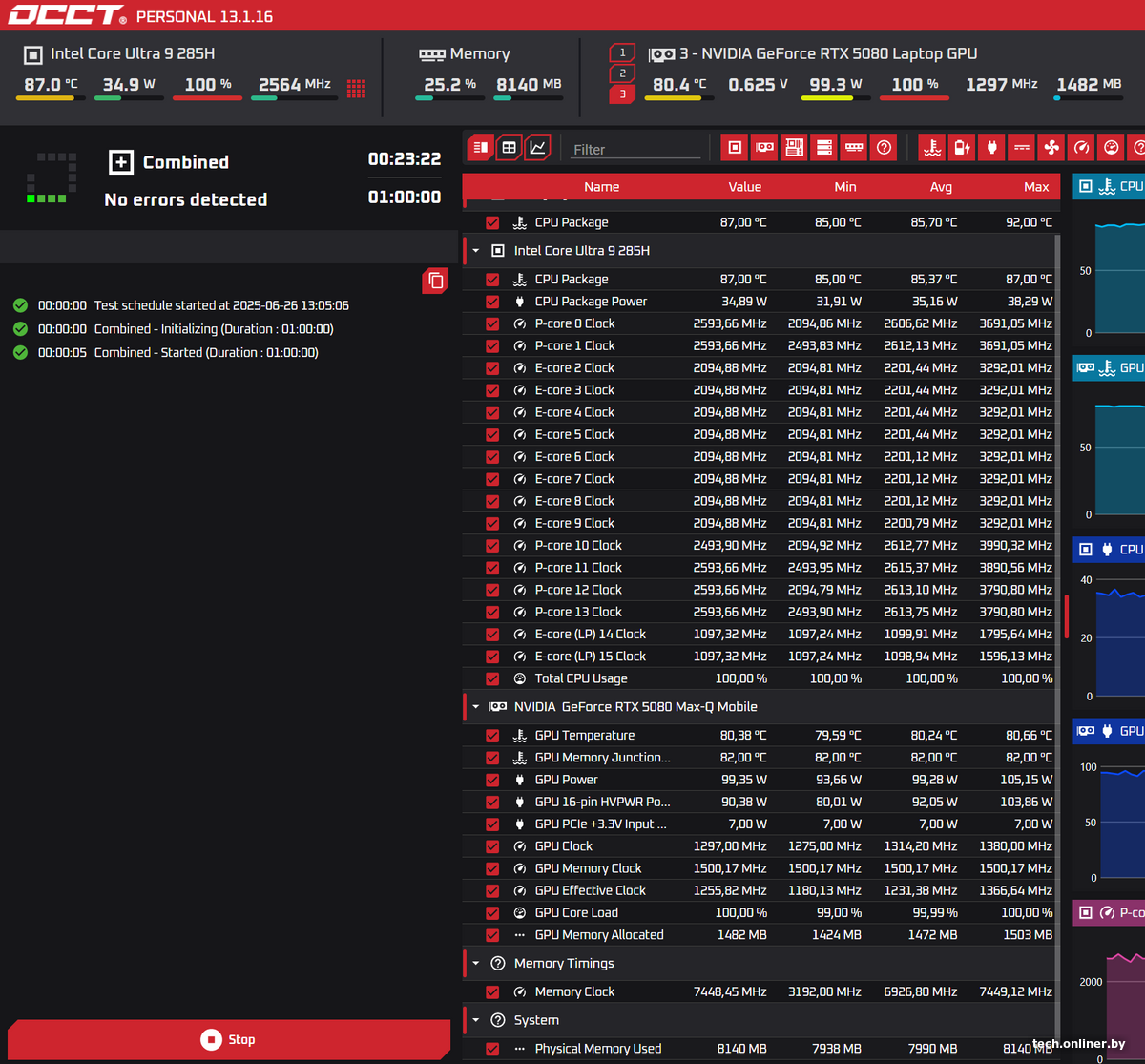The height and width of the screenshot is (1064, 1145).
Task: Switch monitoring to the graph view
Action: pyautogui.click(x=538, y=147)
